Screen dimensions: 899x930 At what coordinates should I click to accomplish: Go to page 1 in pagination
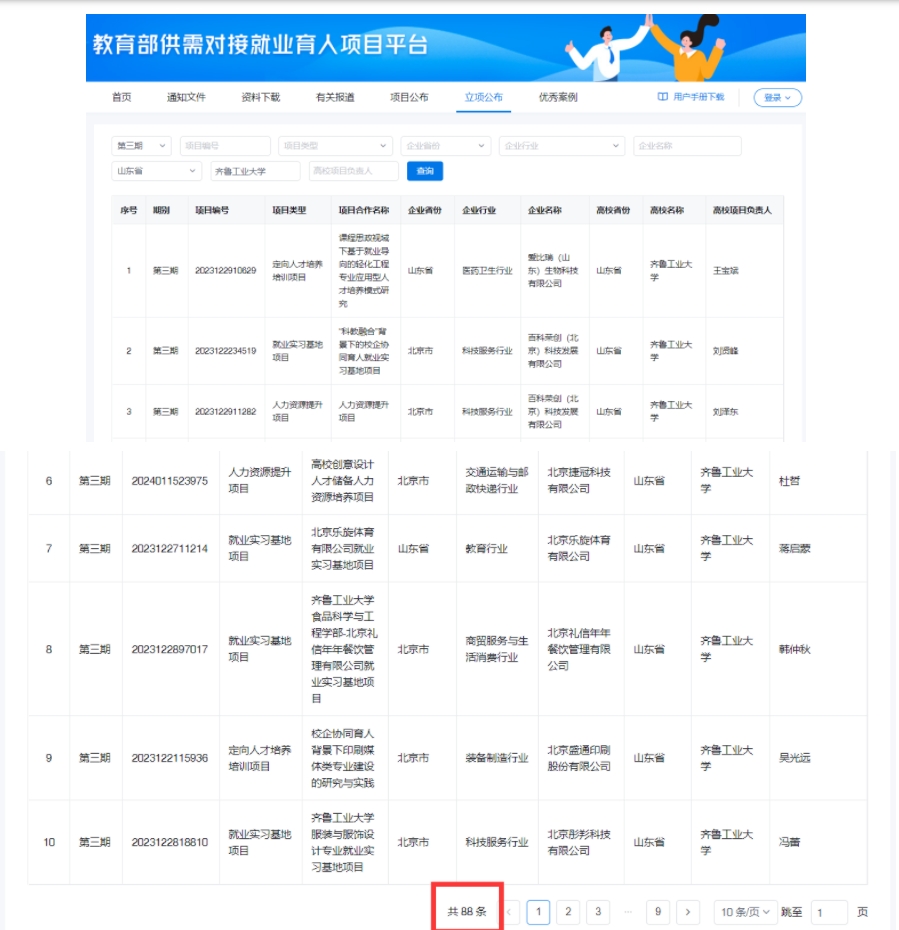[x=538, y=912]
